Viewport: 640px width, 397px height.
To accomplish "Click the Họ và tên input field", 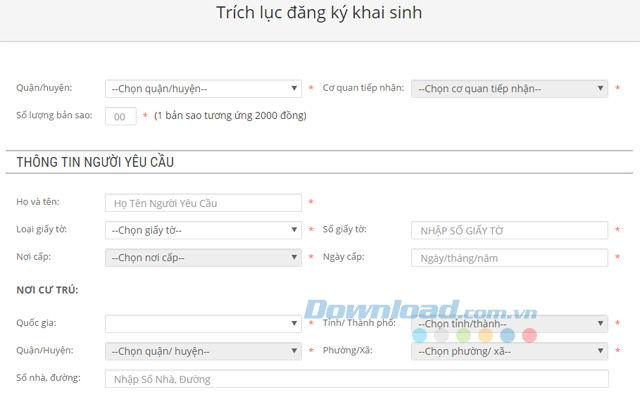I will [203, 203].
